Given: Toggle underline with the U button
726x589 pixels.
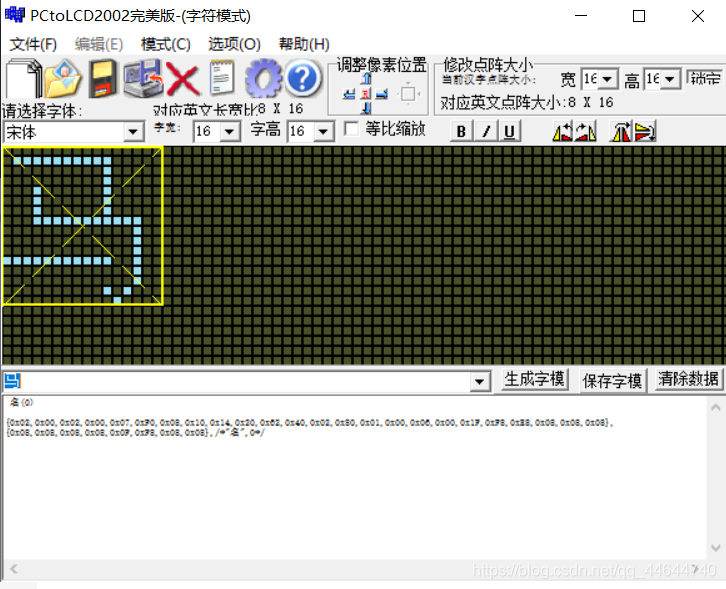Looking at the screenshot, I should point(509,131).
